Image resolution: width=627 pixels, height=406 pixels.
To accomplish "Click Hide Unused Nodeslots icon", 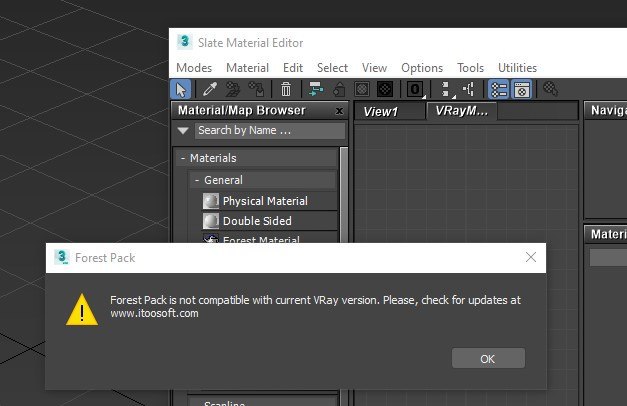I will pyautogui.click(x=339, y=89).
